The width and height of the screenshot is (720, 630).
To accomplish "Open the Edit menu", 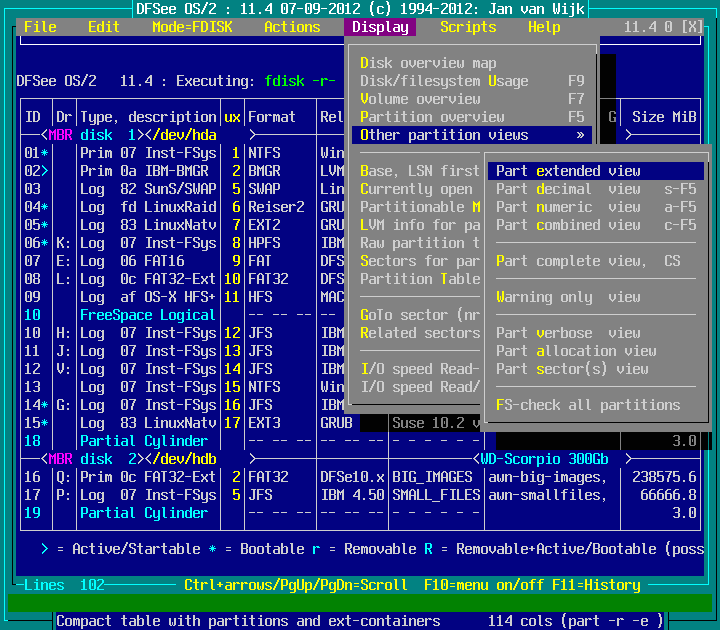I will (104, 27).
